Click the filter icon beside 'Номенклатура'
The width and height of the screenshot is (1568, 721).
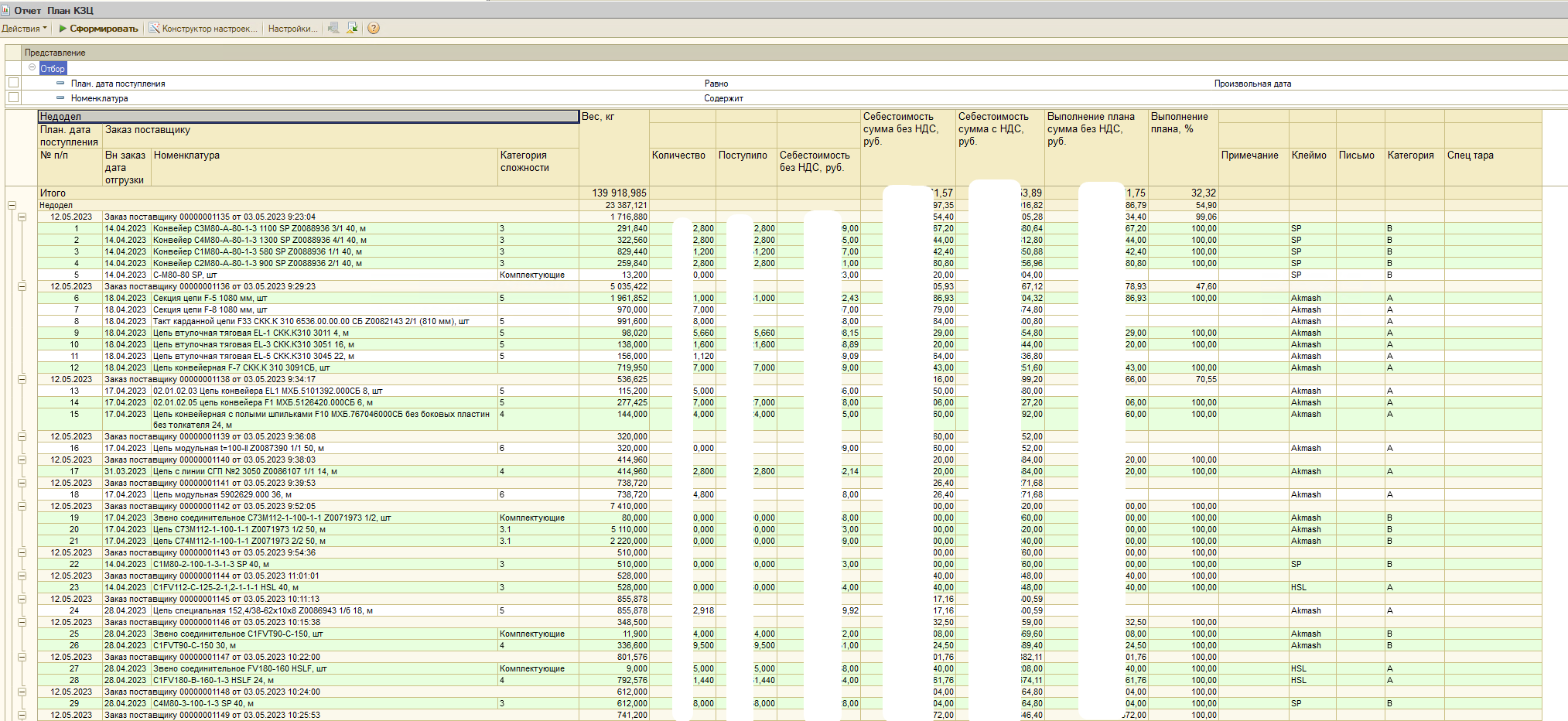pyautogui.click(x=60, y=97)
